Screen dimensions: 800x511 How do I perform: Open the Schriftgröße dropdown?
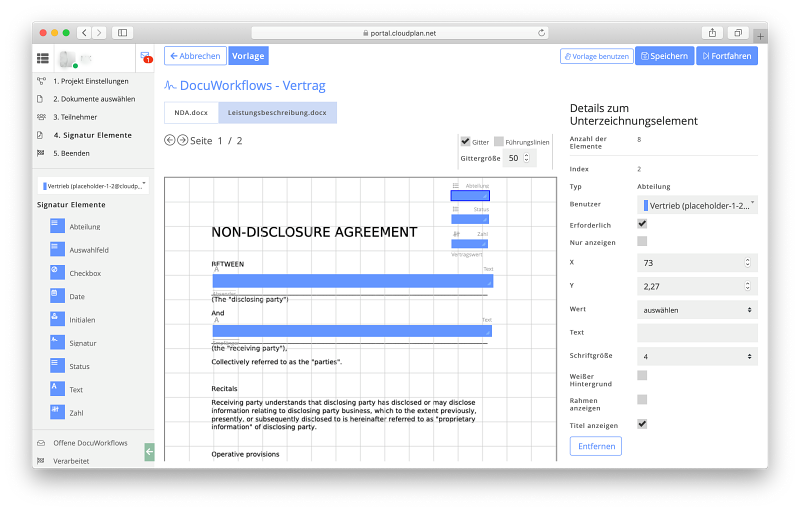coord(697,356)
